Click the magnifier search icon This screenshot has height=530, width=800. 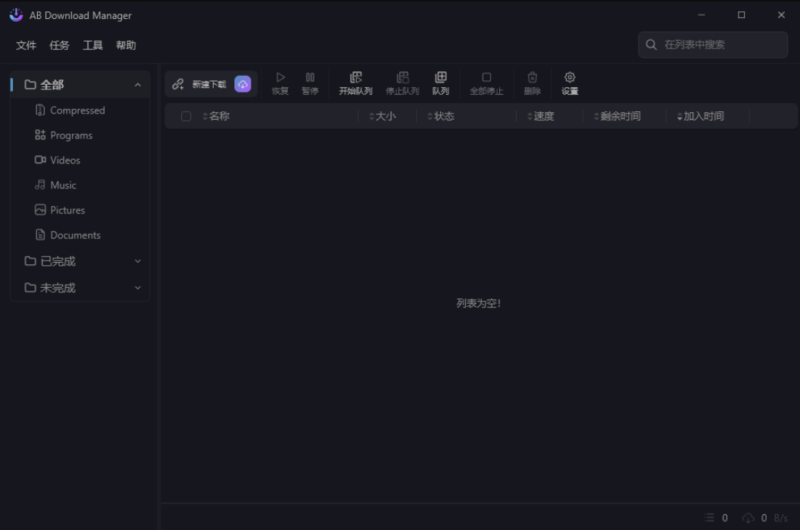[x=651, y=45]
